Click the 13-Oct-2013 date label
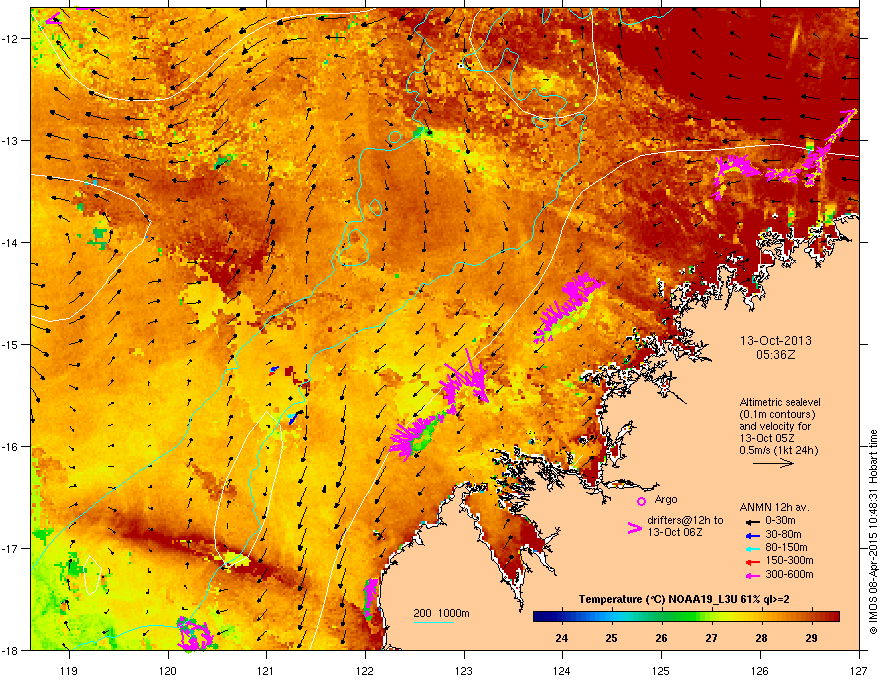This screenshot has width=880, height=680. pyautogui.click(x=776, y=341)
